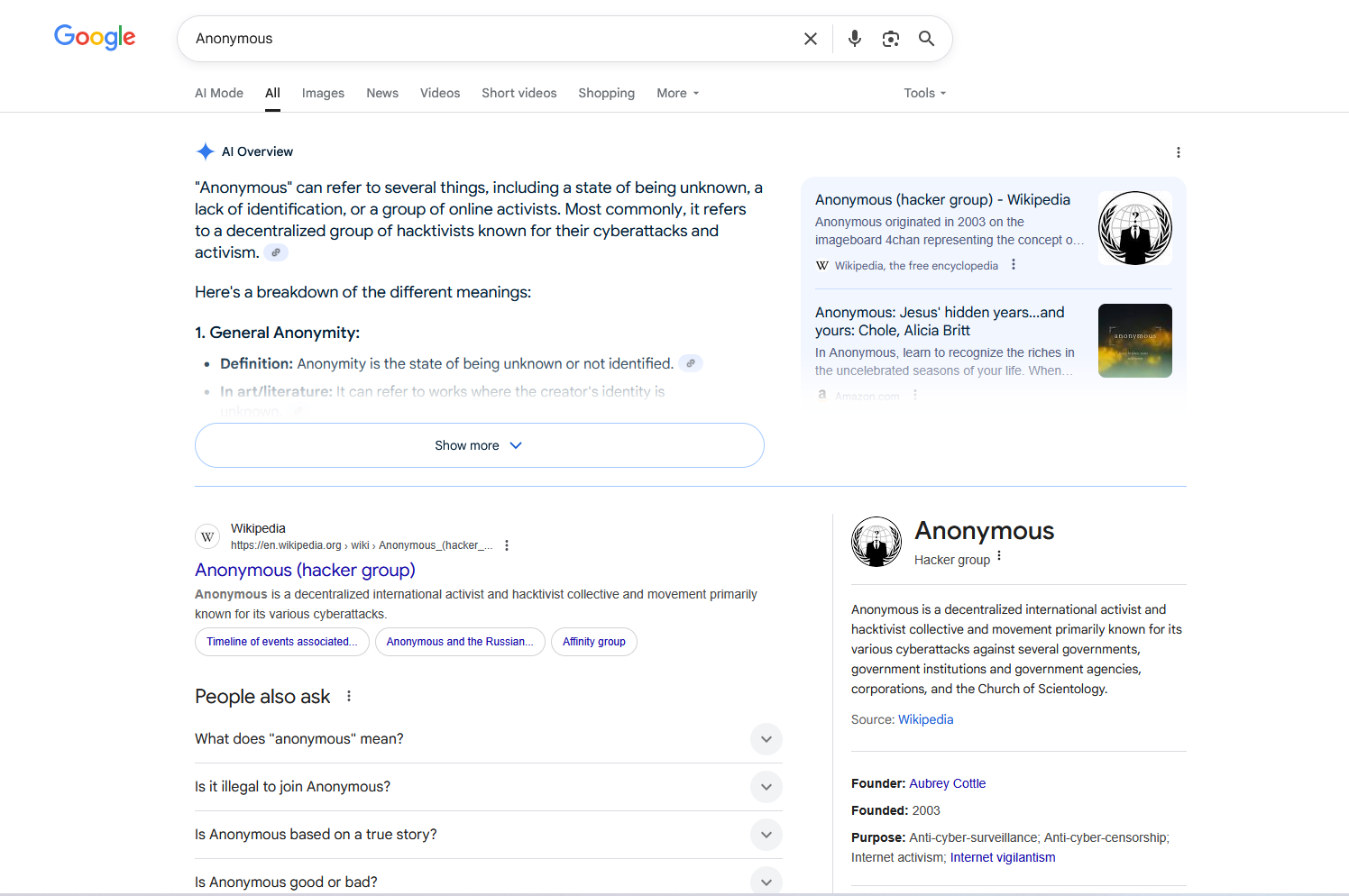Open search by image camera icon
Viewport: 1349px width, 896px height.
coord(891,39)
